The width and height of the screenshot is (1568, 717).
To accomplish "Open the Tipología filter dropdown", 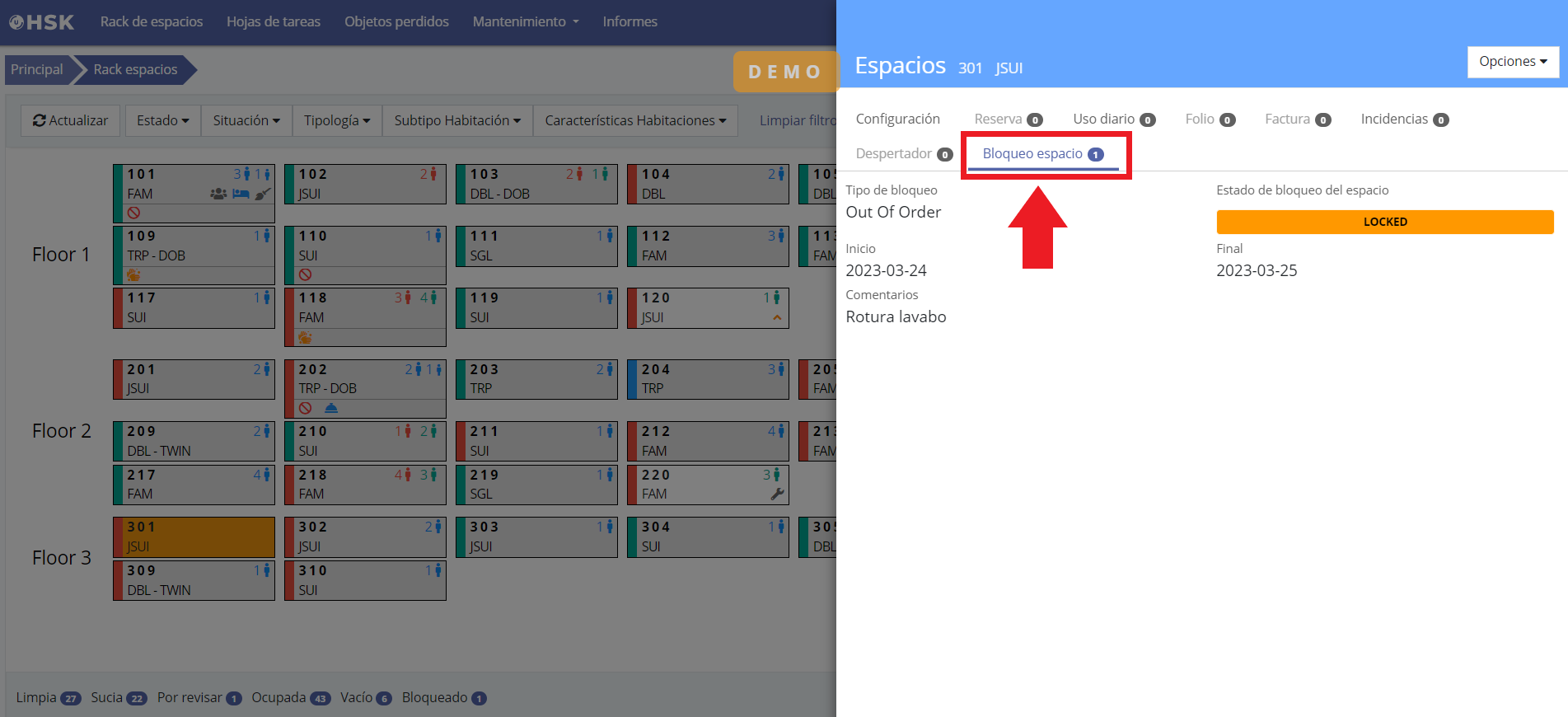I will 336,121.
